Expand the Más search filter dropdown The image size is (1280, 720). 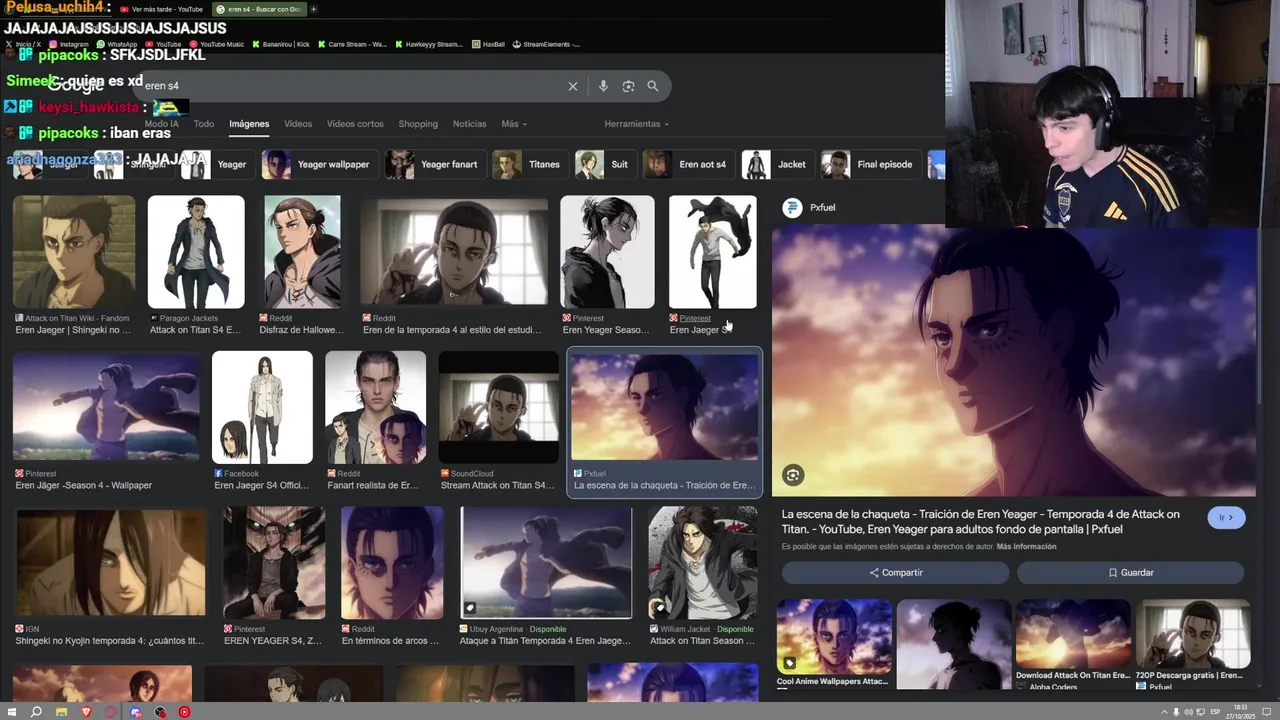(x=514, y=124)
